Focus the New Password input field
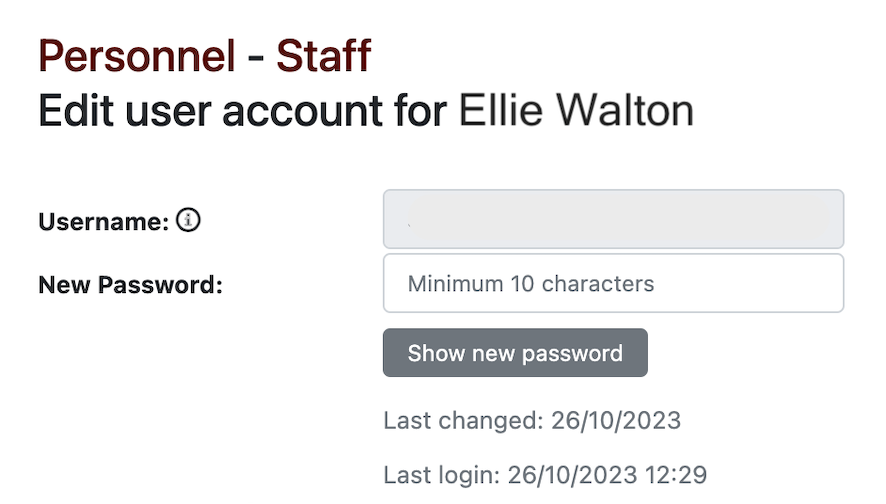 614,283
